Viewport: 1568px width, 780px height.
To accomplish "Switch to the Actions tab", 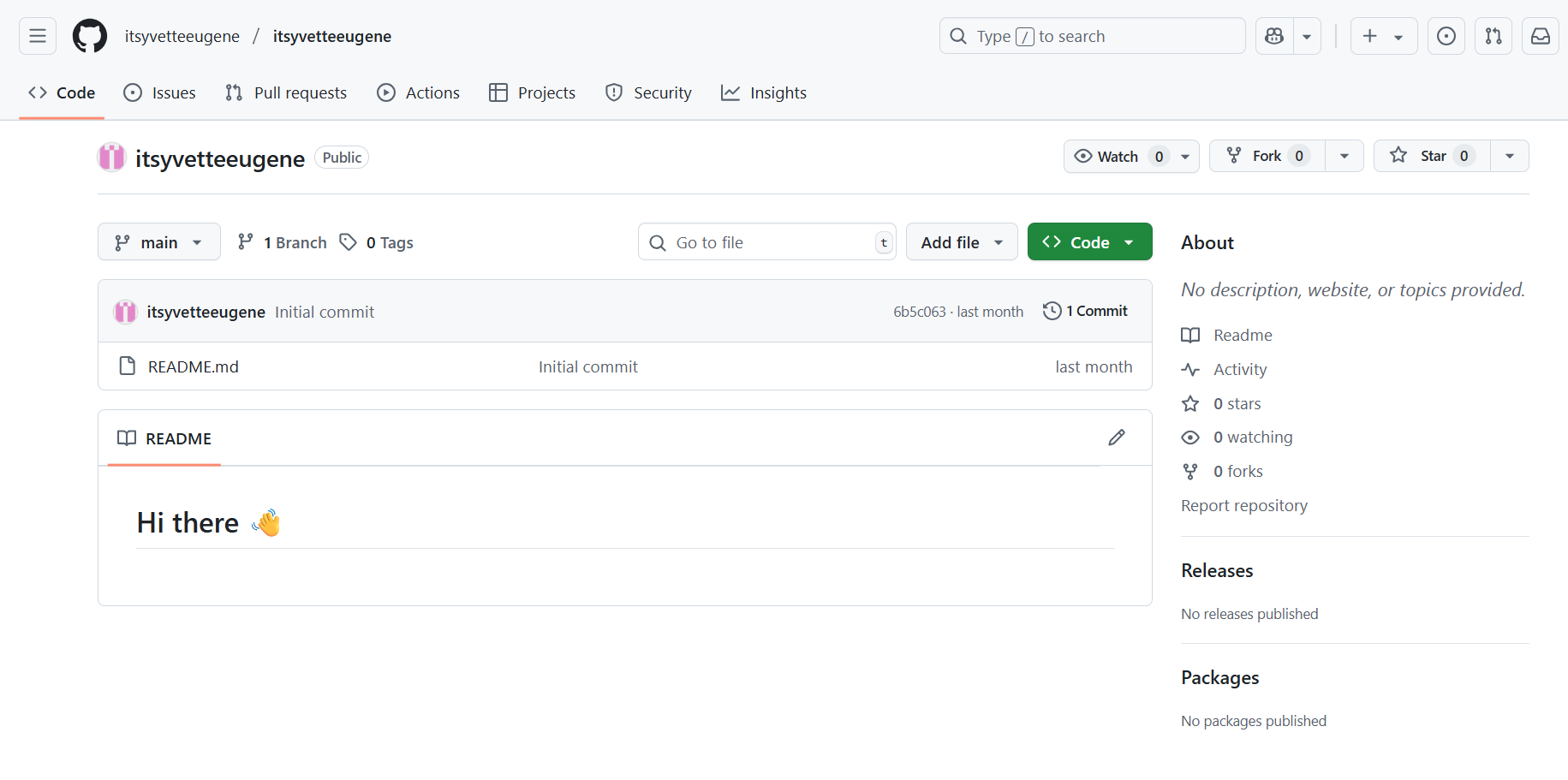I will [418, 92].
